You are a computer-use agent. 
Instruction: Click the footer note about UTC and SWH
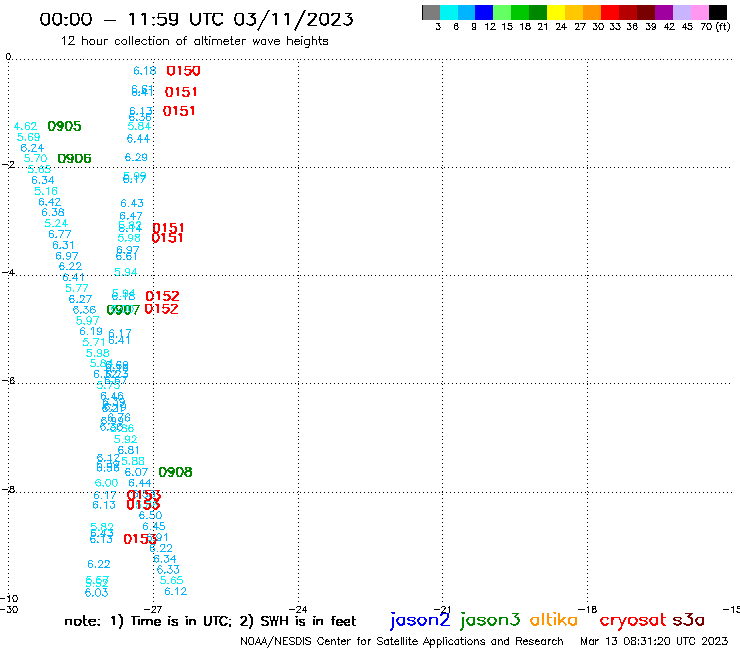click(210, 621)
